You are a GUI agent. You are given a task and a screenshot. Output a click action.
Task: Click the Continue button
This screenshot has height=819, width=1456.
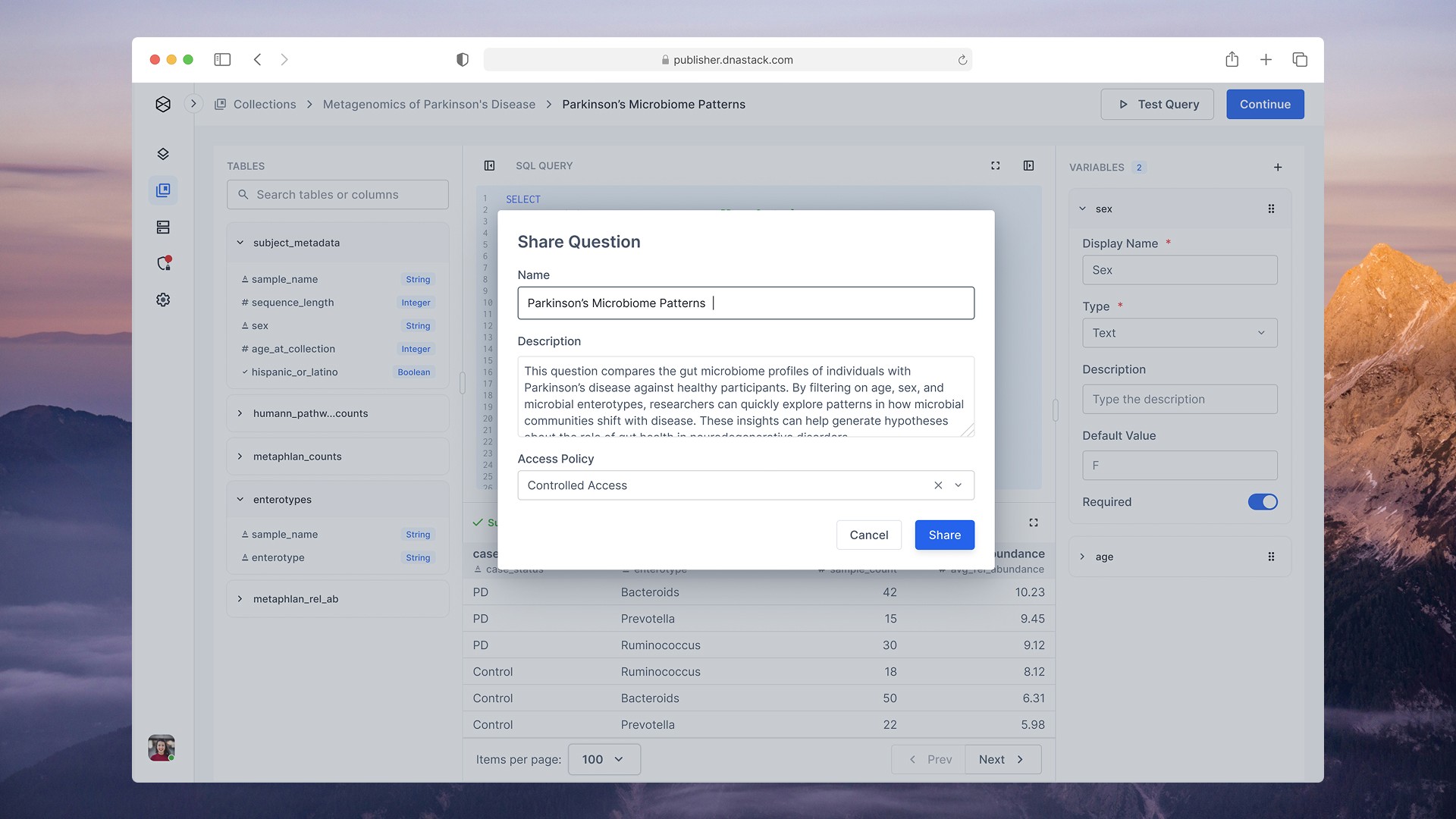(x=1265, y=104)
